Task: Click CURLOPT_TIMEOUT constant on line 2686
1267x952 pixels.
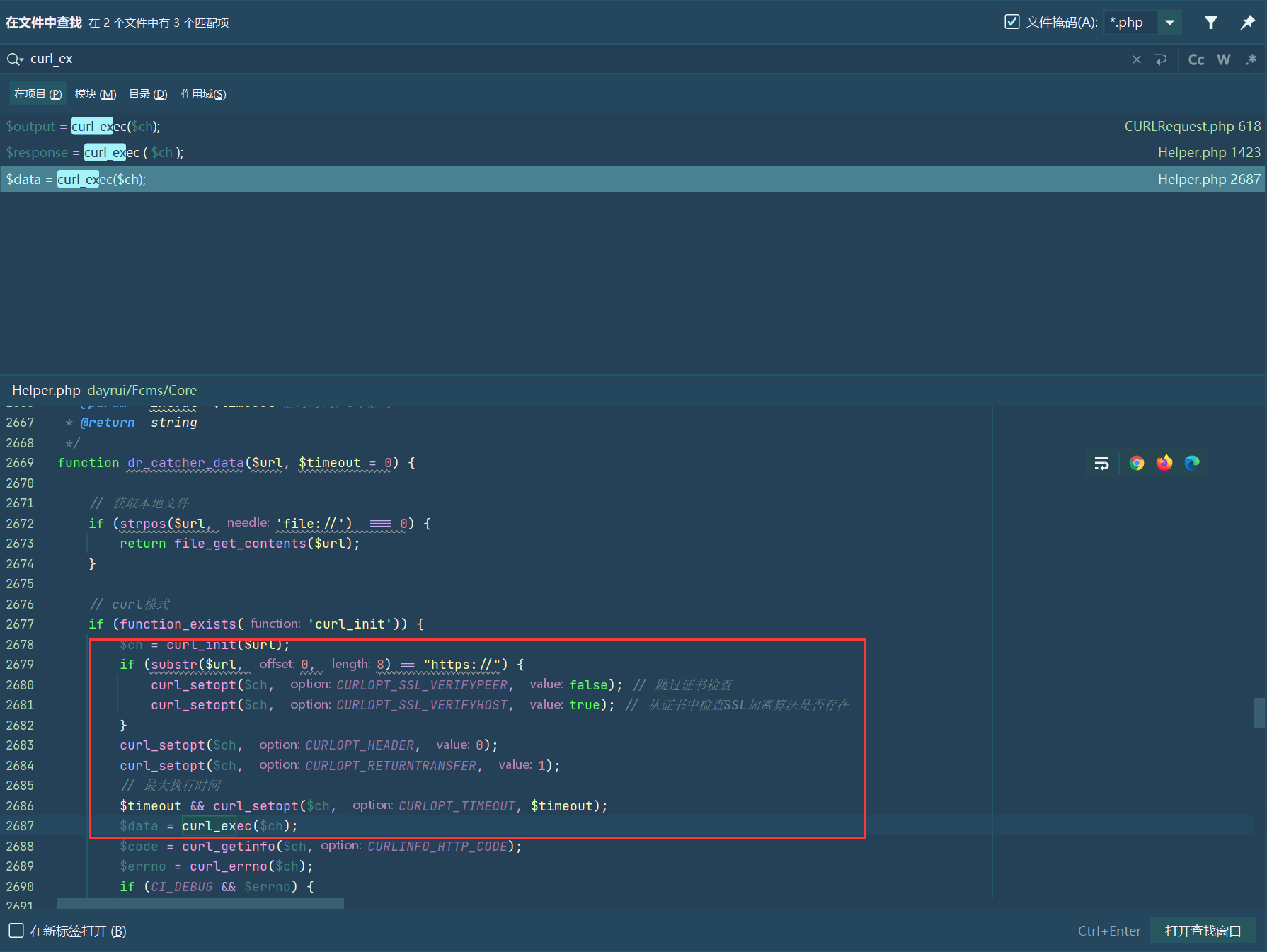Action: click(457, 805)
